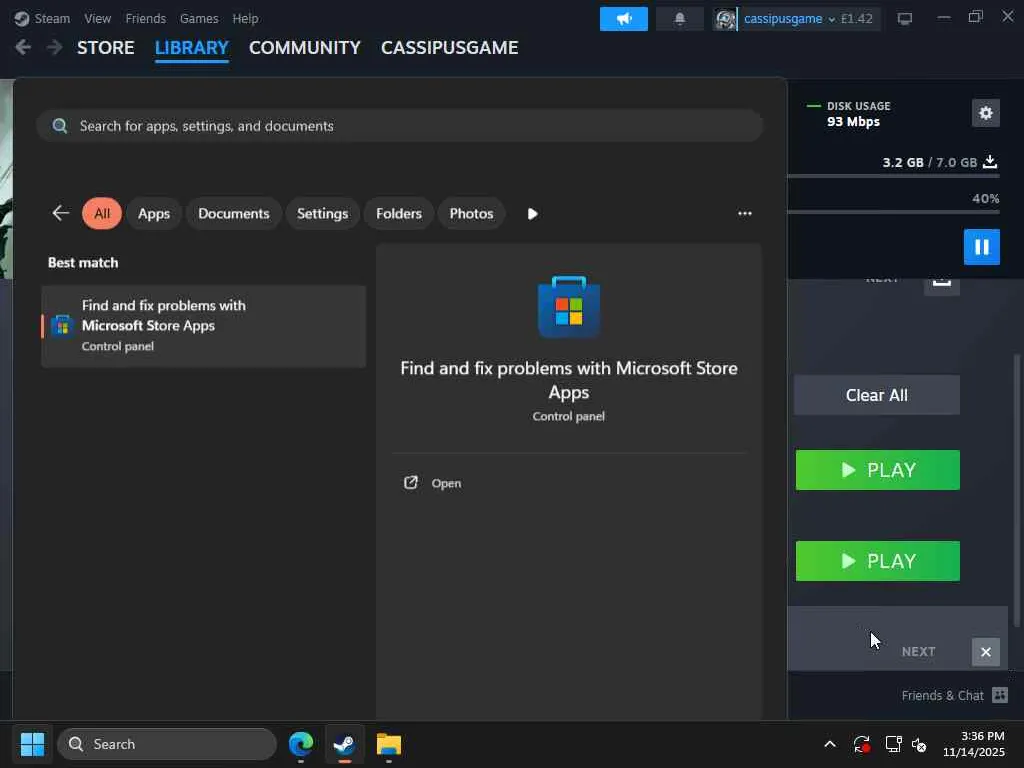
Task: Click the download progress bar showing 40%
Action: click(x=893, y=212)
